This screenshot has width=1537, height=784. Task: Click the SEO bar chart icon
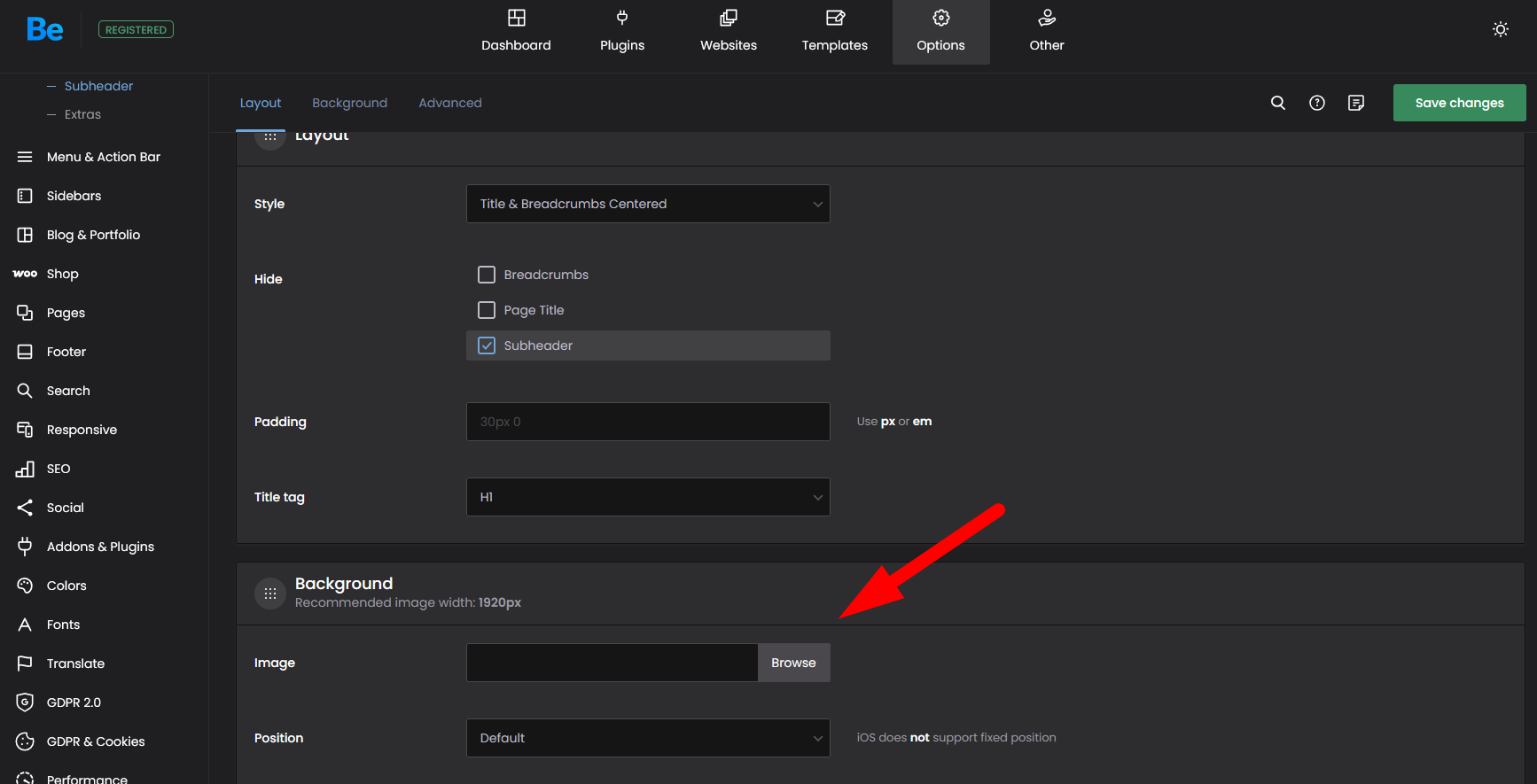25,469
